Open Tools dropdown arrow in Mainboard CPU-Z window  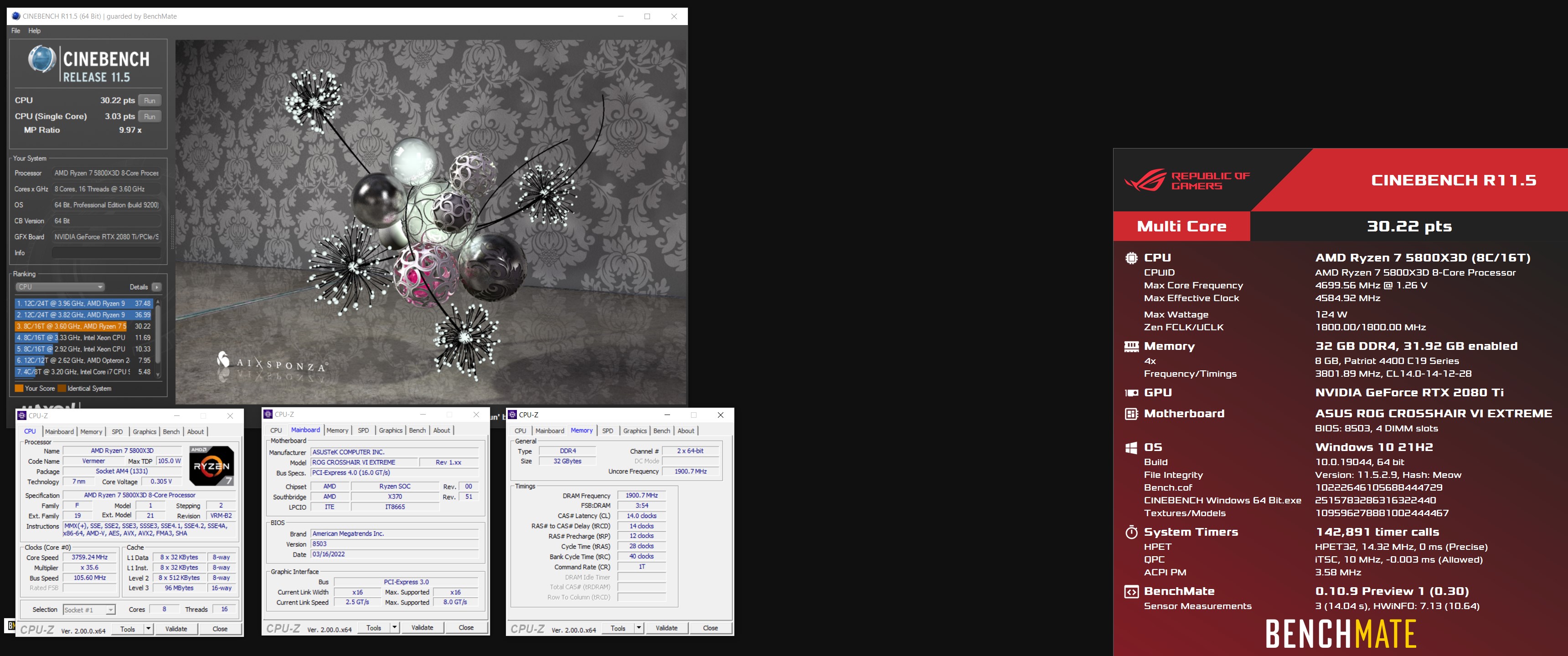pos(394,628)
